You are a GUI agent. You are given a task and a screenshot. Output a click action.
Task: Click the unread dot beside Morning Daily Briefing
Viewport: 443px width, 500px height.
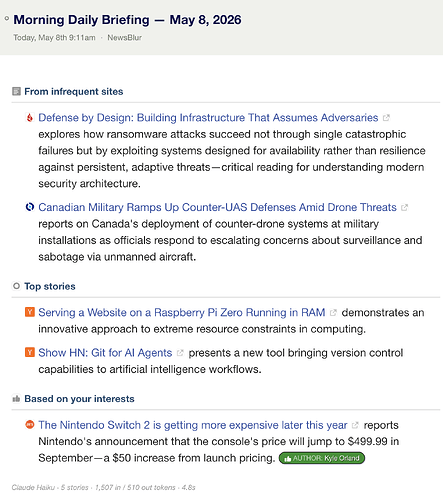pos(7,19)
